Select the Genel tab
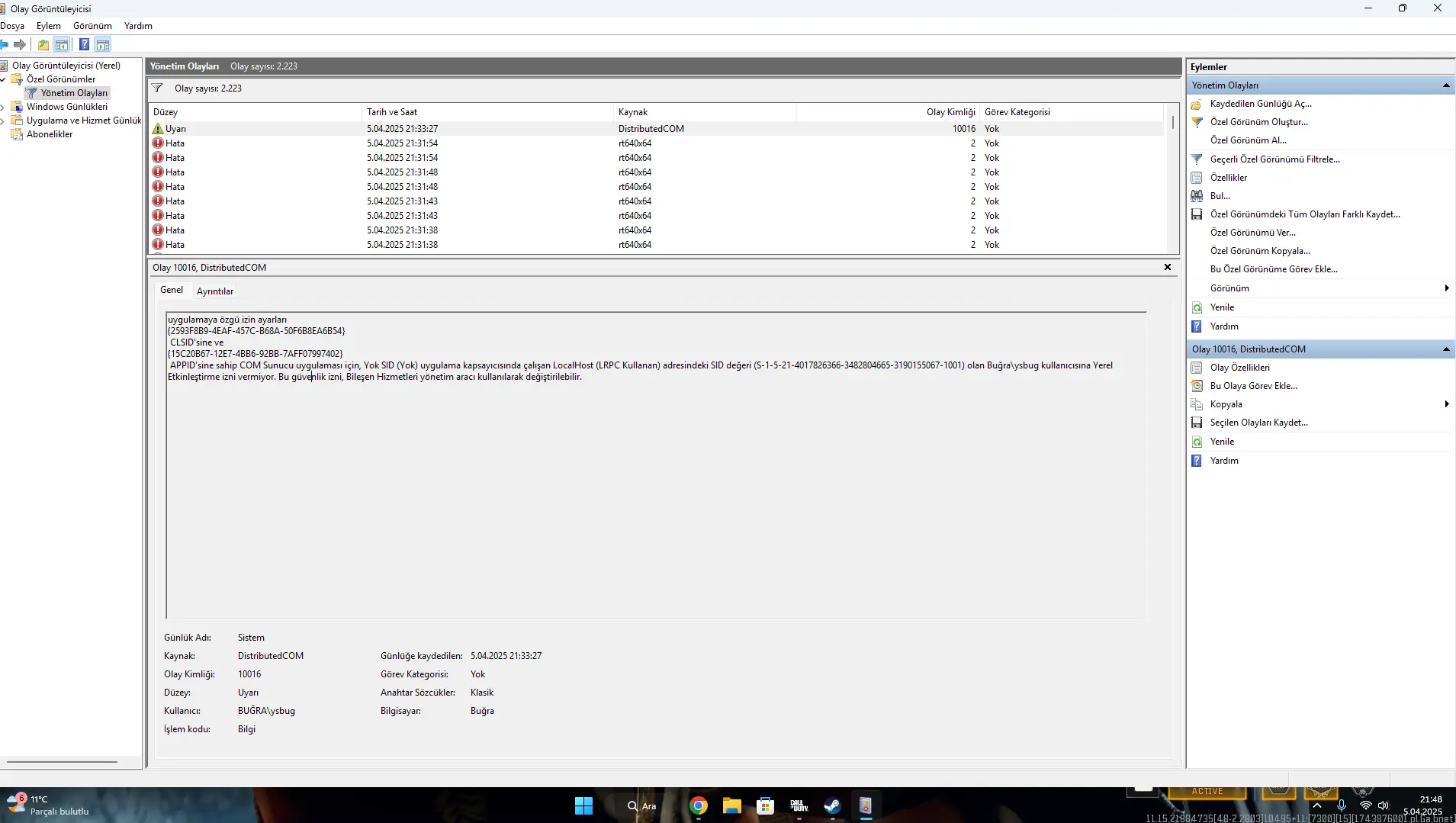 pos(171,290)
